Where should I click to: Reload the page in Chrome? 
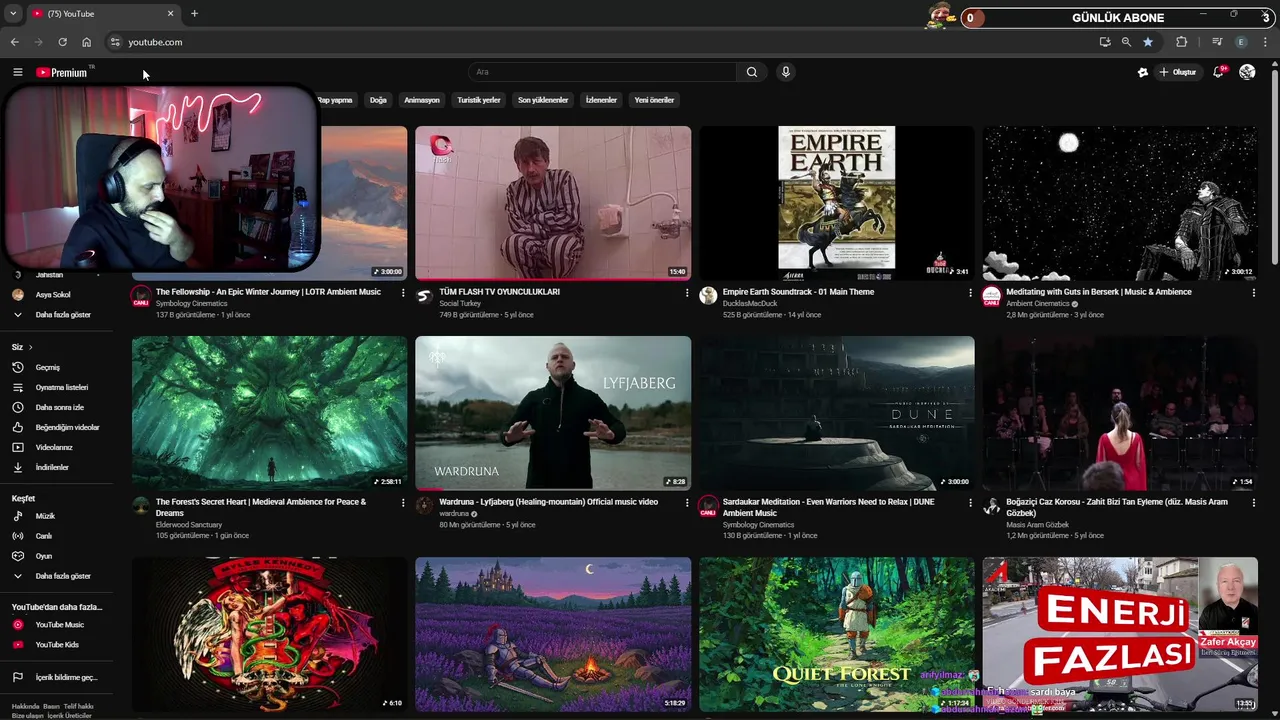62,42
